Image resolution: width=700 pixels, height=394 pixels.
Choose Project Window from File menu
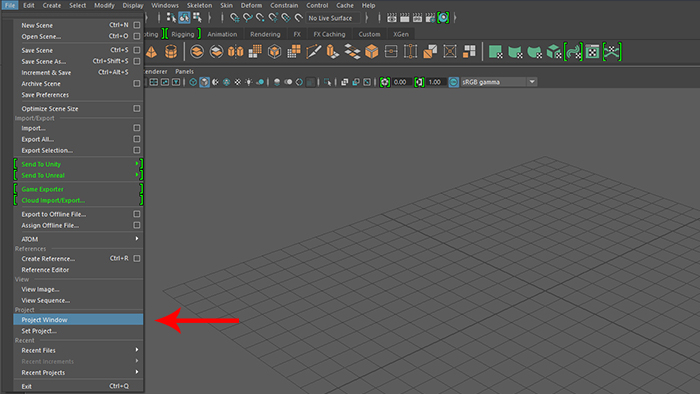point(78,320)
